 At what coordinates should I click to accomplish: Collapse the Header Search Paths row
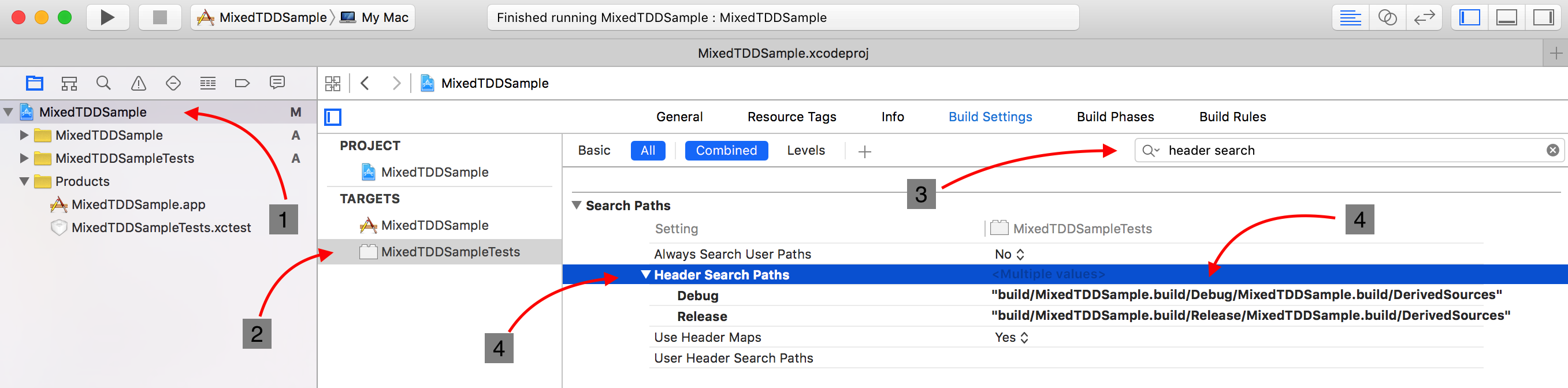coord(646,274)
